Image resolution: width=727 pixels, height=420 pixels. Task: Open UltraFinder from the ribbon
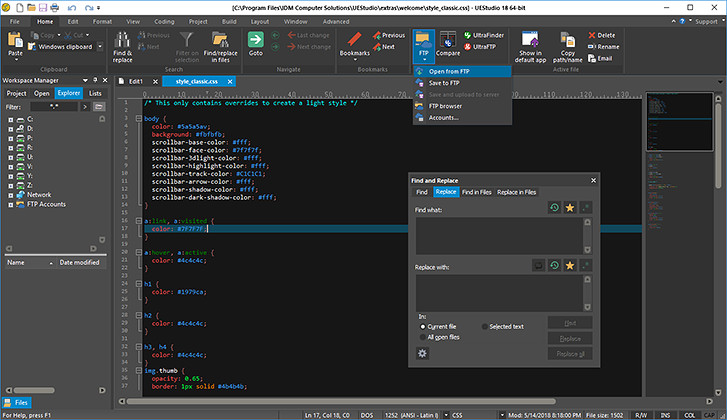483,35
